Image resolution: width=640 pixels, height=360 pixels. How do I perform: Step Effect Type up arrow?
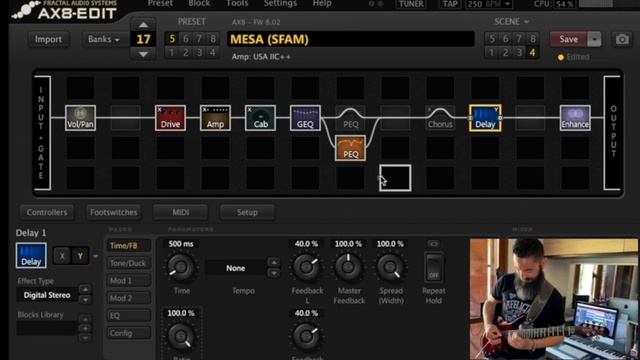tap(85, 289)
